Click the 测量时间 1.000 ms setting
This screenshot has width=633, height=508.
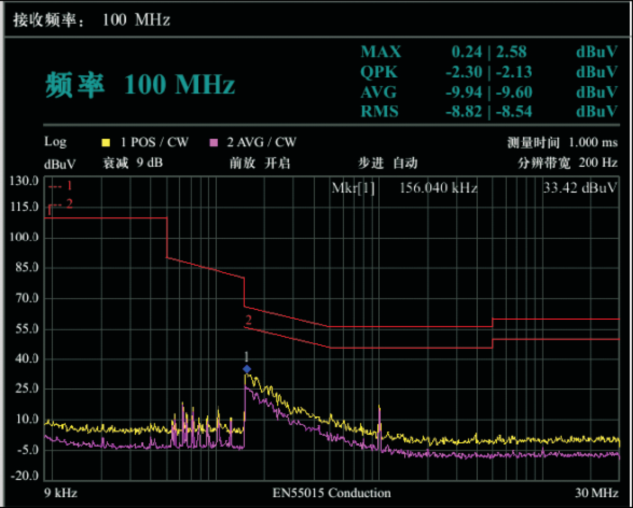pos(562,143)
